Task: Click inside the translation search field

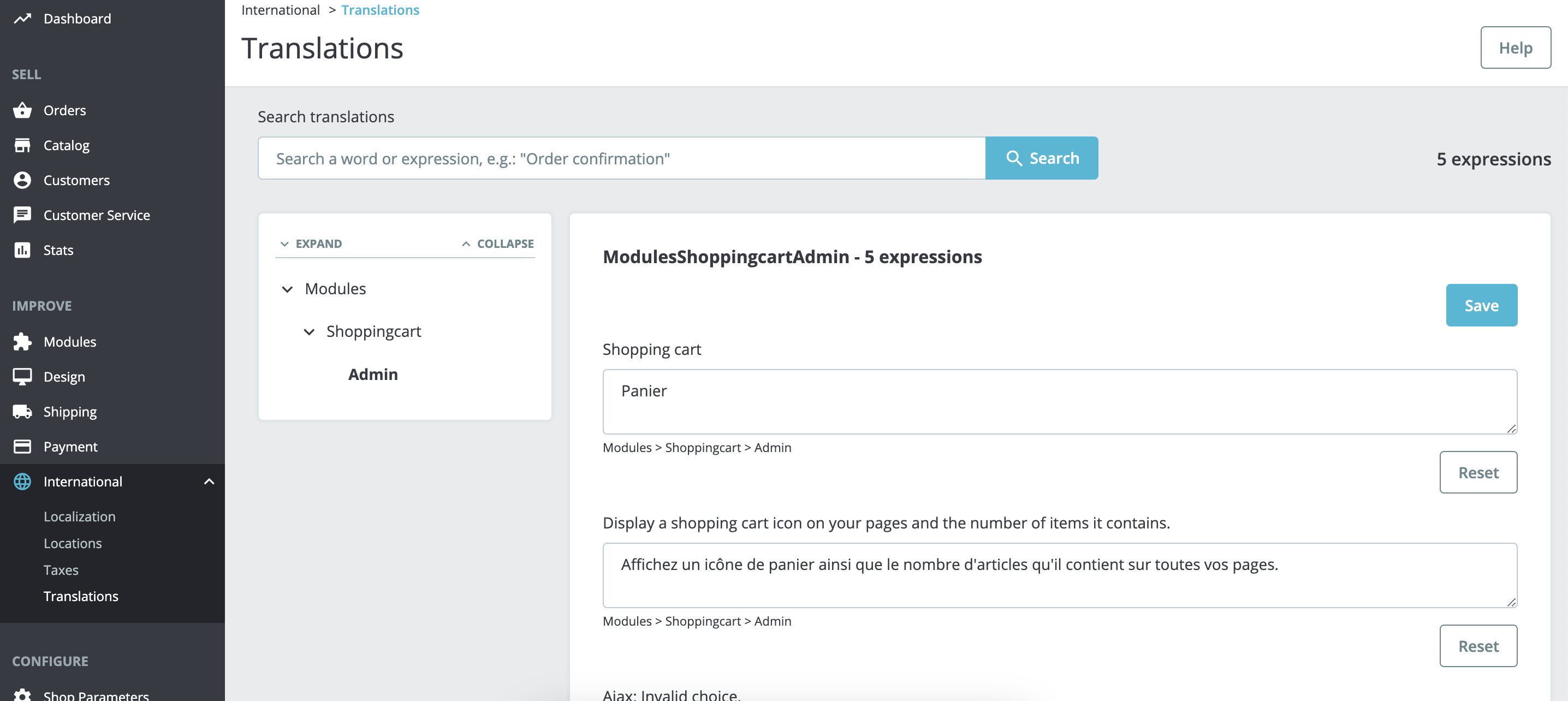Action: tap(621, 158)
